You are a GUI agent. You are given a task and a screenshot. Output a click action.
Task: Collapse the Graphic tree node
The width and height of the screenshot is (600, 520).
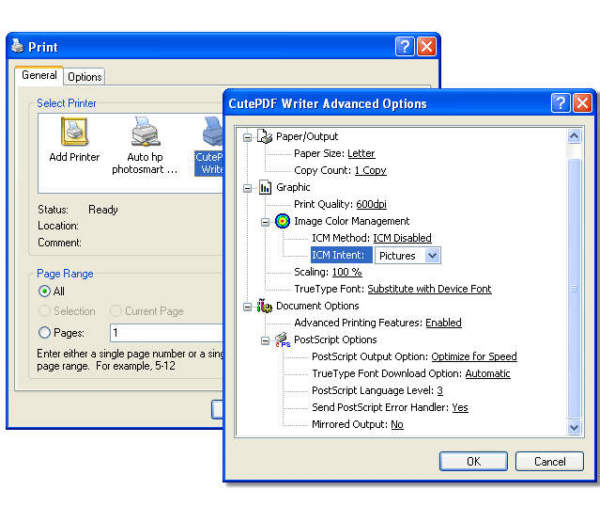point(248,188)
